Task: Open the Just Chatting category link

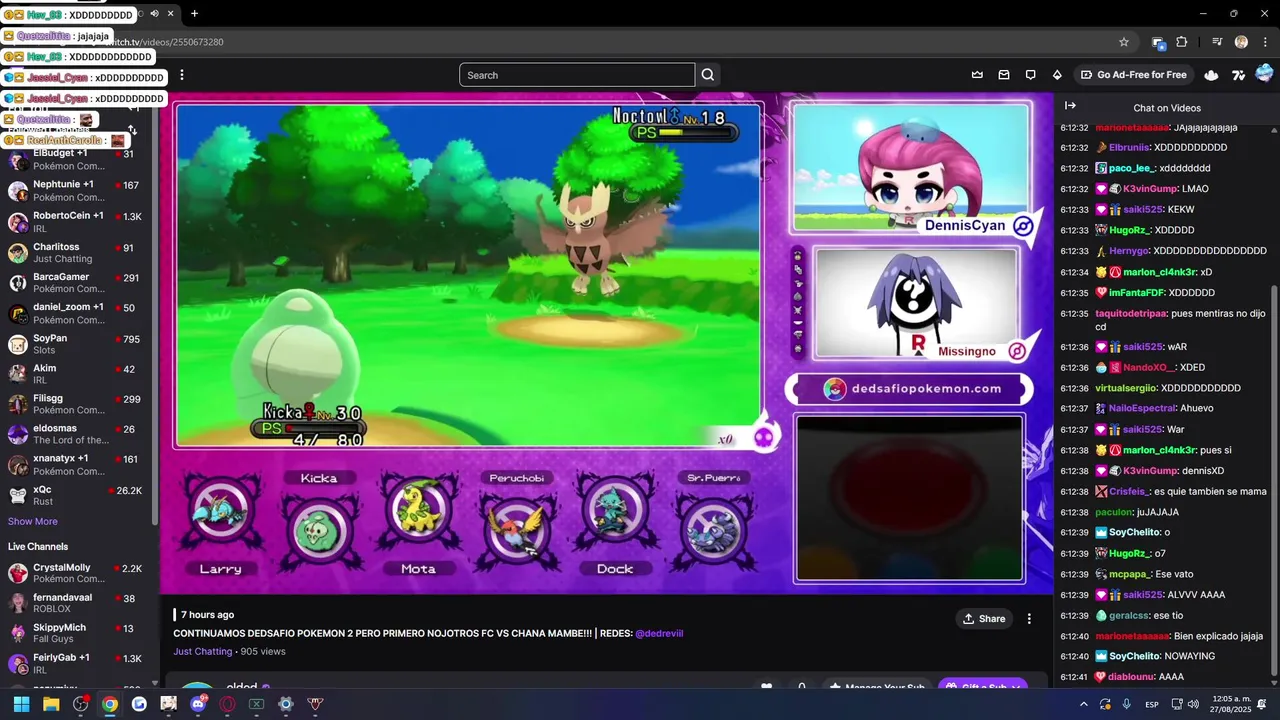Action: (203, 651)
